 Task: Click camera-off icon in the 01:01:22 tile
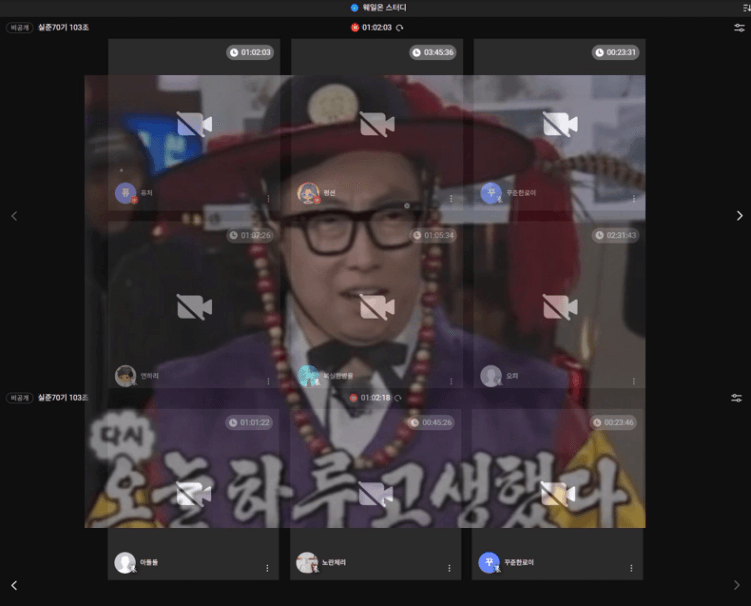click(x=193, y=494)
